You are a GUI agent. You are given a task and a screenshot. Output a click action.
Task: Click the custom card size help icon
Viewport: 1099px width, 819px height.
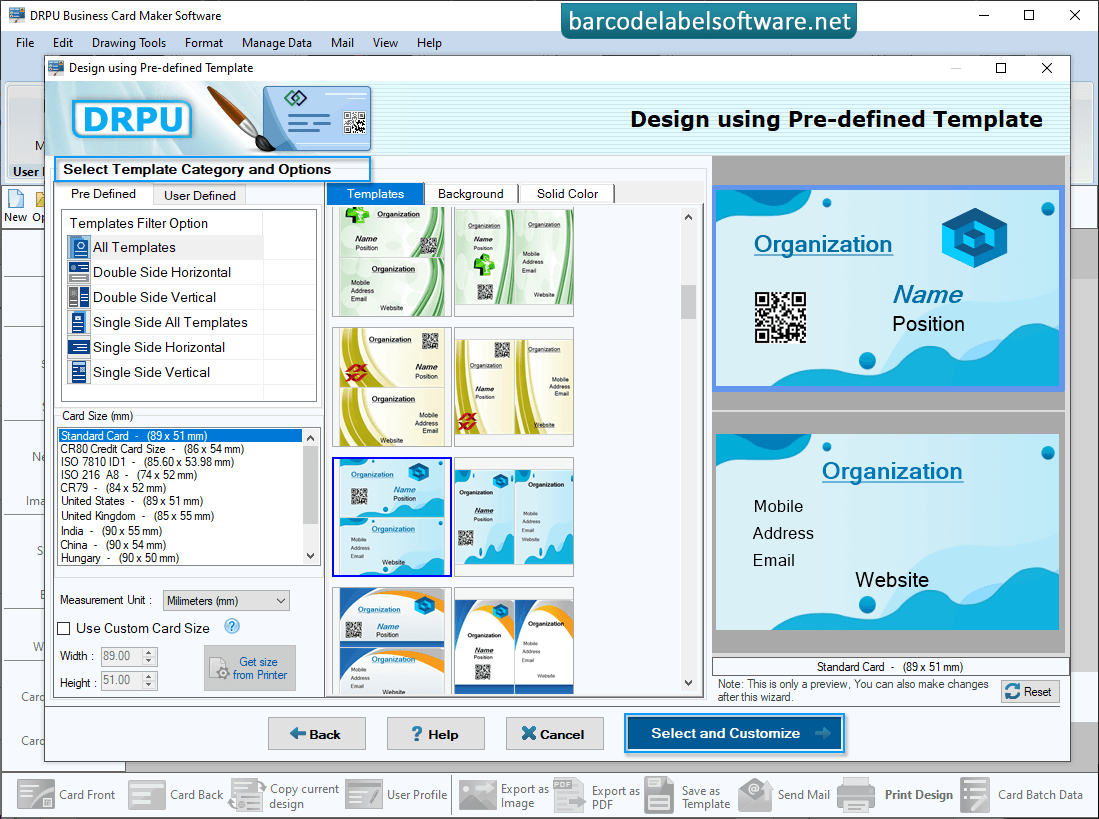click(x=232, y=626)
